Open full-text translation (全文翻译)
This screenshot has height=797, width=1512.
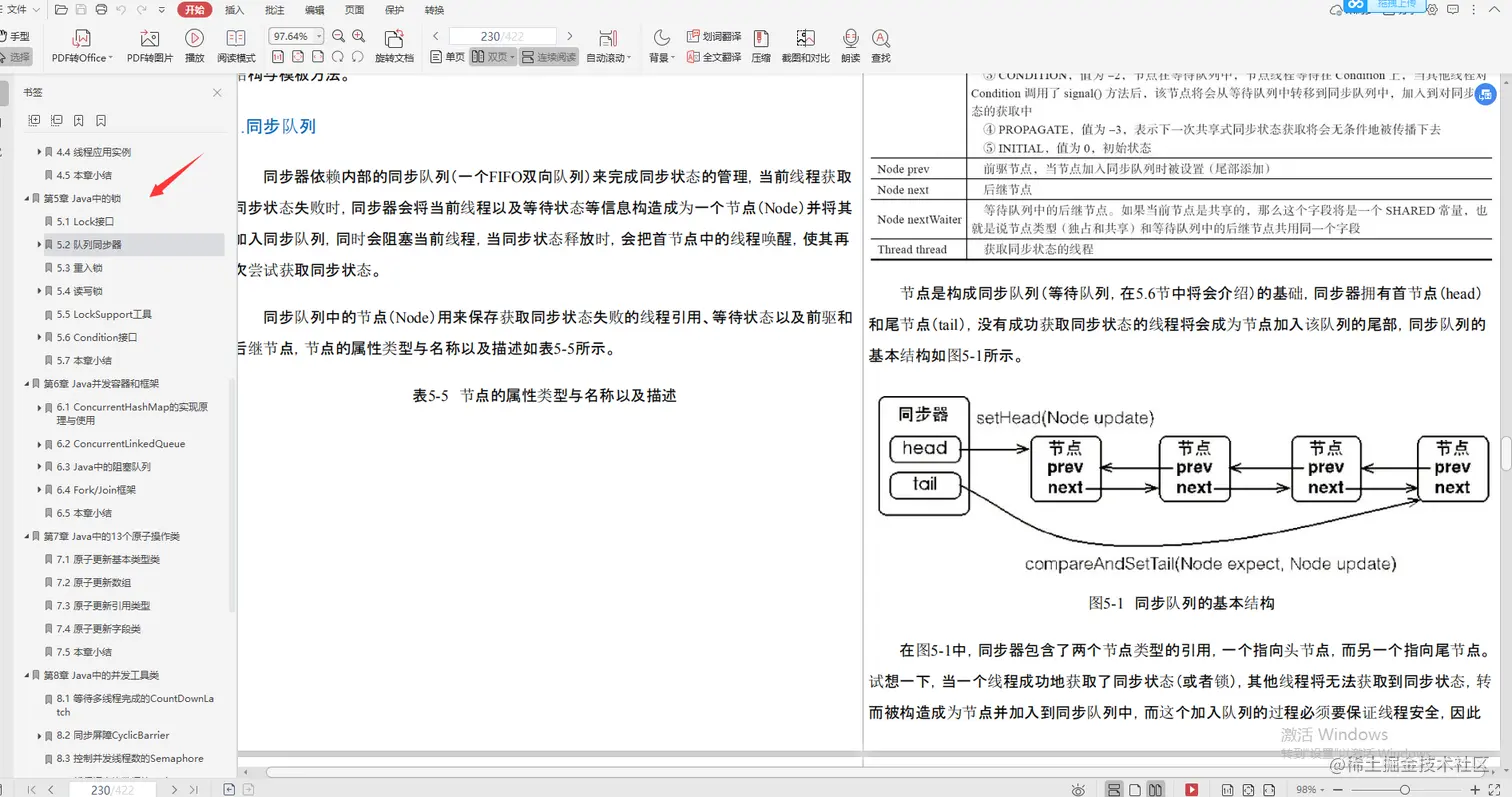coord(714,57)
